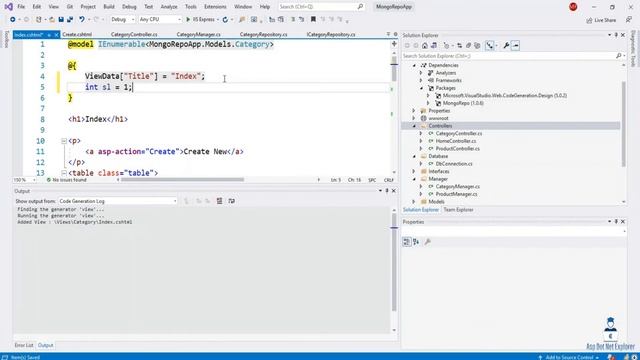Expand the Properties folder node
640x360 pixels.
click(414, 111)
